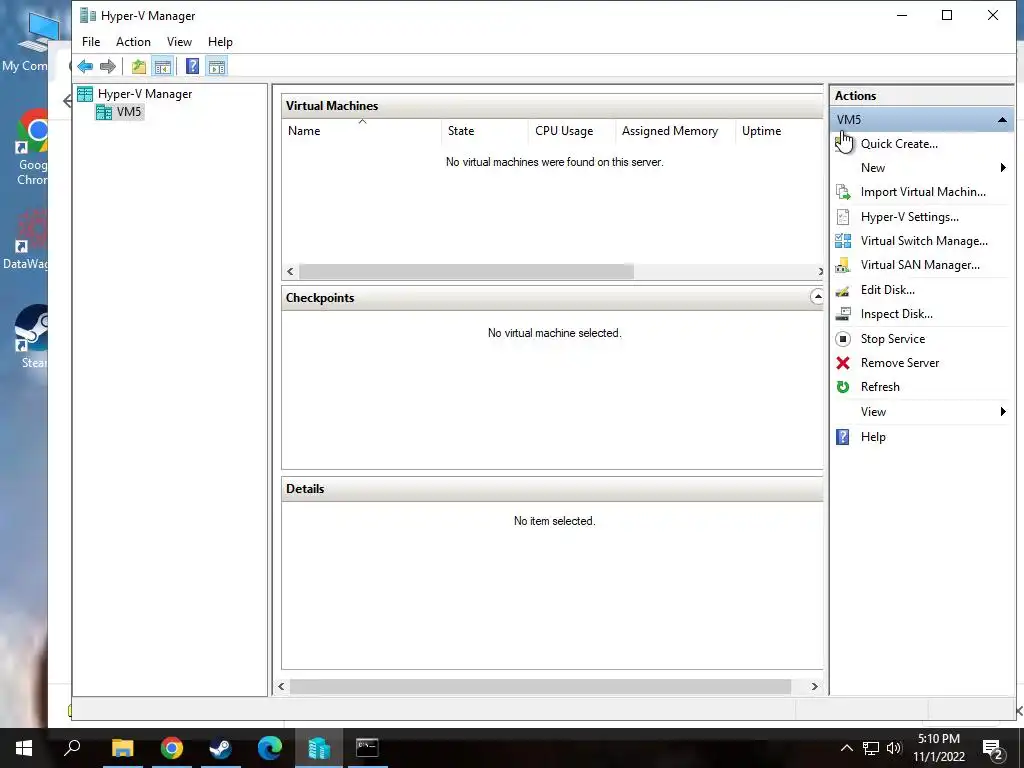Image resolution: width=1024 pixels, height=768 pixels.
Task: Open the View menu in menu bar
Action: 179,42
